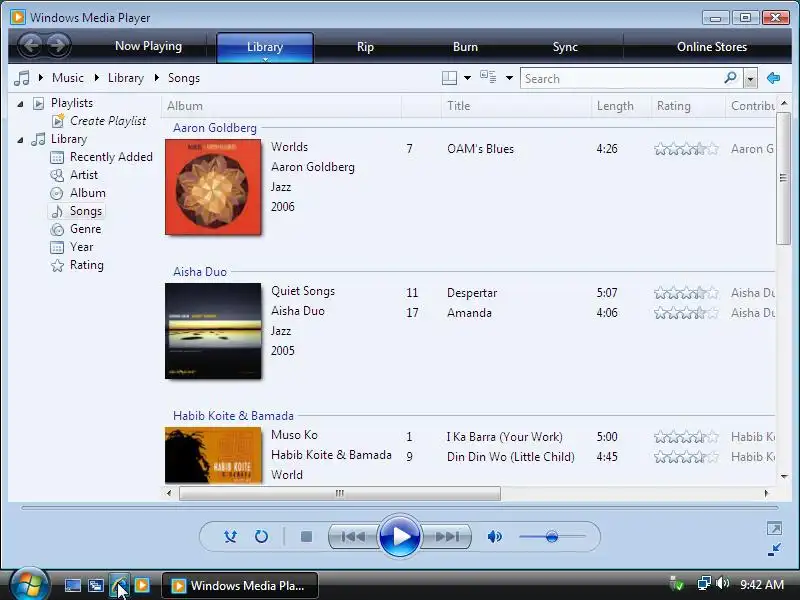Click the Stop button
Screen dimensions: 800x600
[306, 536]
